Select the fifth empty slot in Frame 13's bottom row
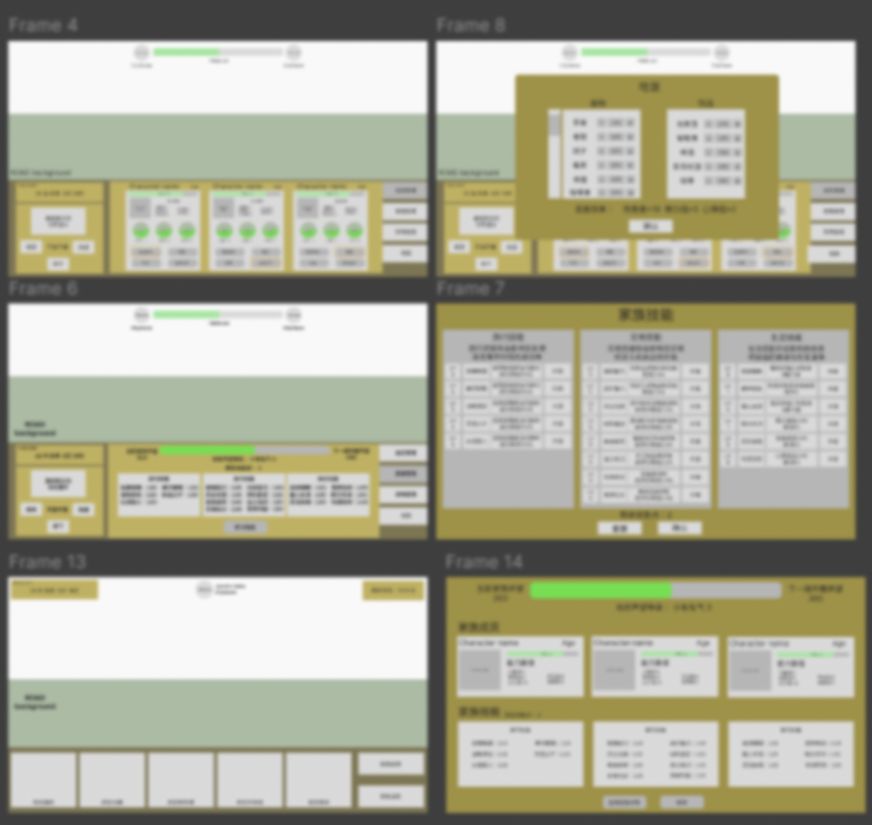This screenshot has width=872, height=825. [318, 779]
